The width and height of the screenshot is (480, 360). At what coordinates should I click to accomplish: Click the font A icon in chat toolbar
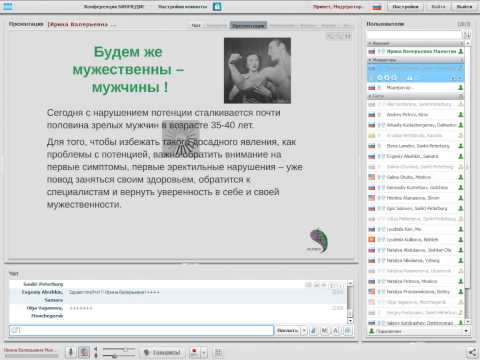point(336,330)
